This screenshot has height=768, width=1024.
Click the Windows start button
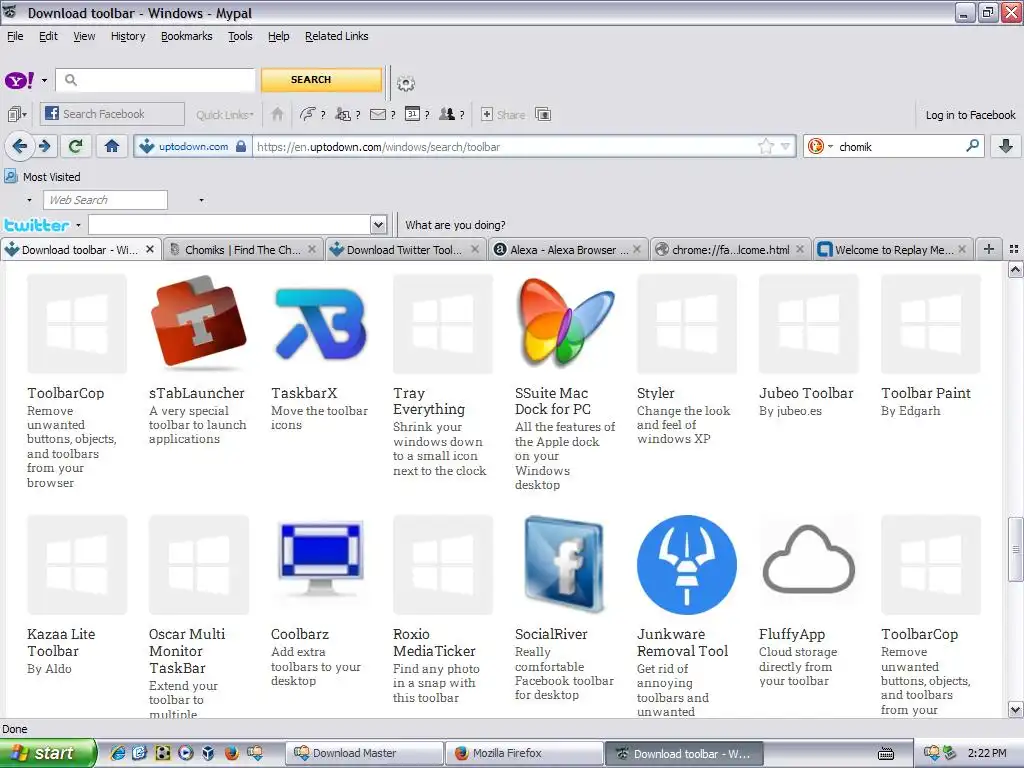point(47,753)
